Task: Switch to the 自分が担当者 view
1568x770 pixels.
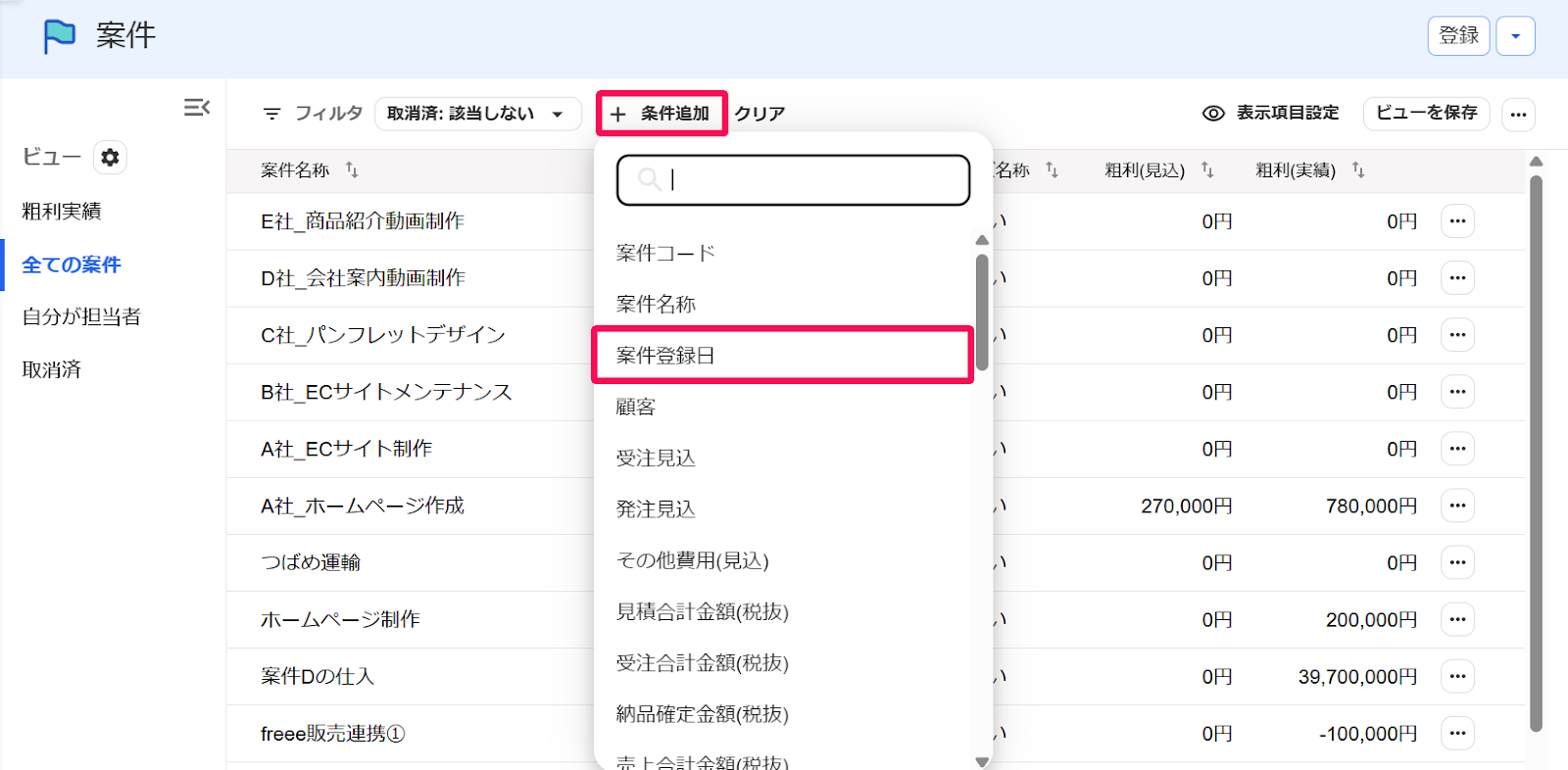Action: [x=81, y=316]
